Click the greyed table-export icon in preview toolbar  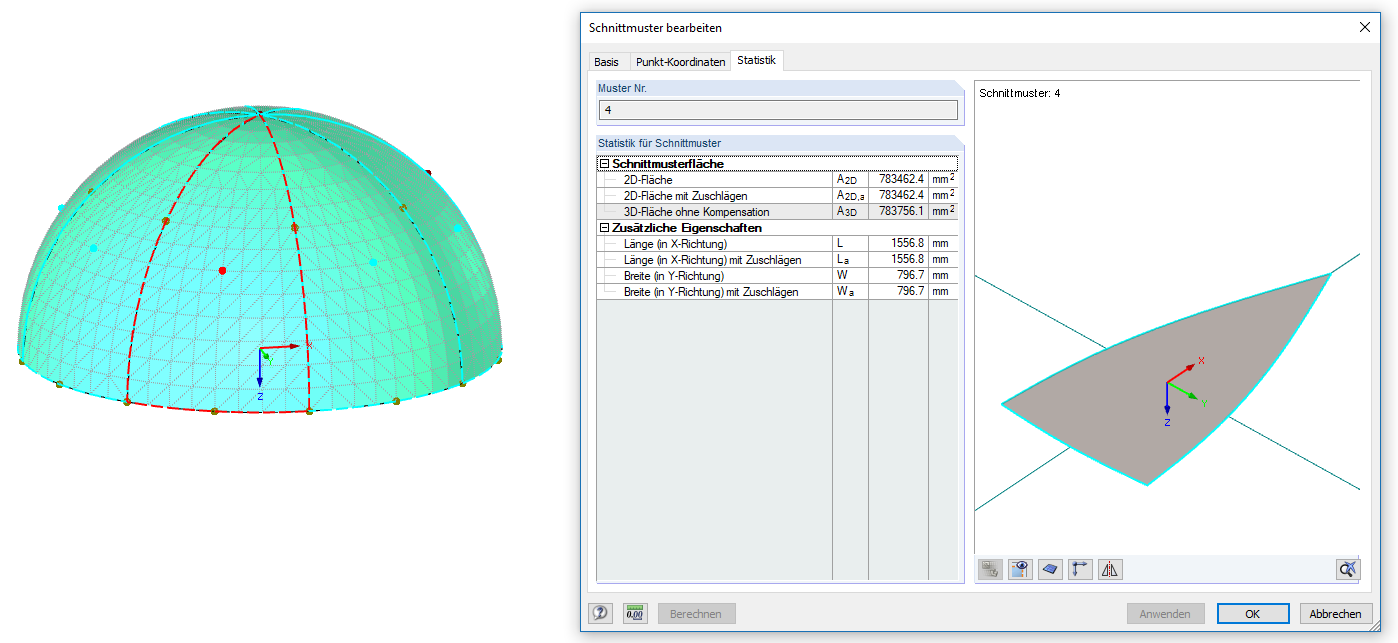(x=990, y=569)
